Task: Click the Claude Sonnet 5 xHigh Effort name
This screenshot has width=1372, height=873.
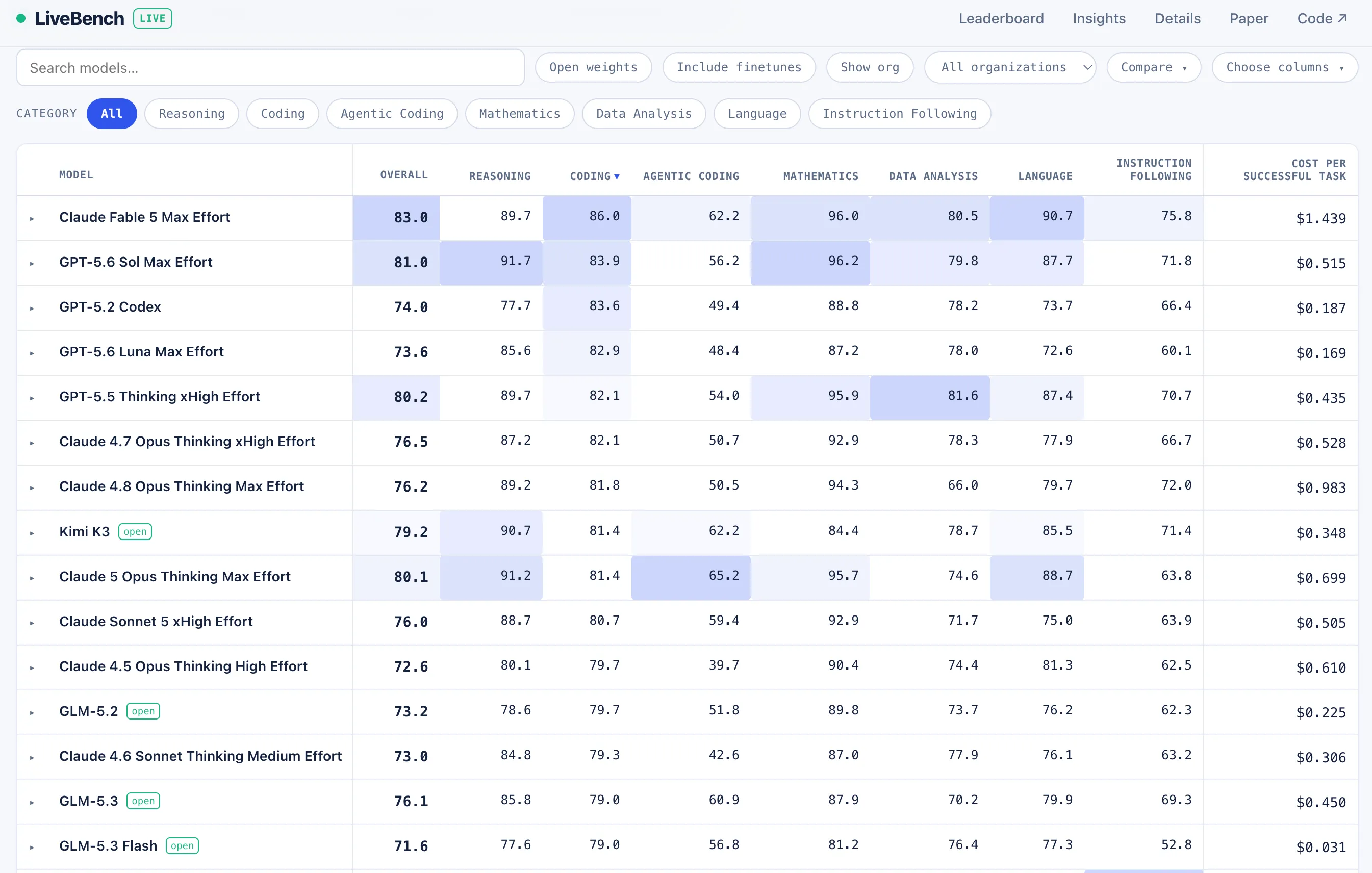Action: pos(156,621)
